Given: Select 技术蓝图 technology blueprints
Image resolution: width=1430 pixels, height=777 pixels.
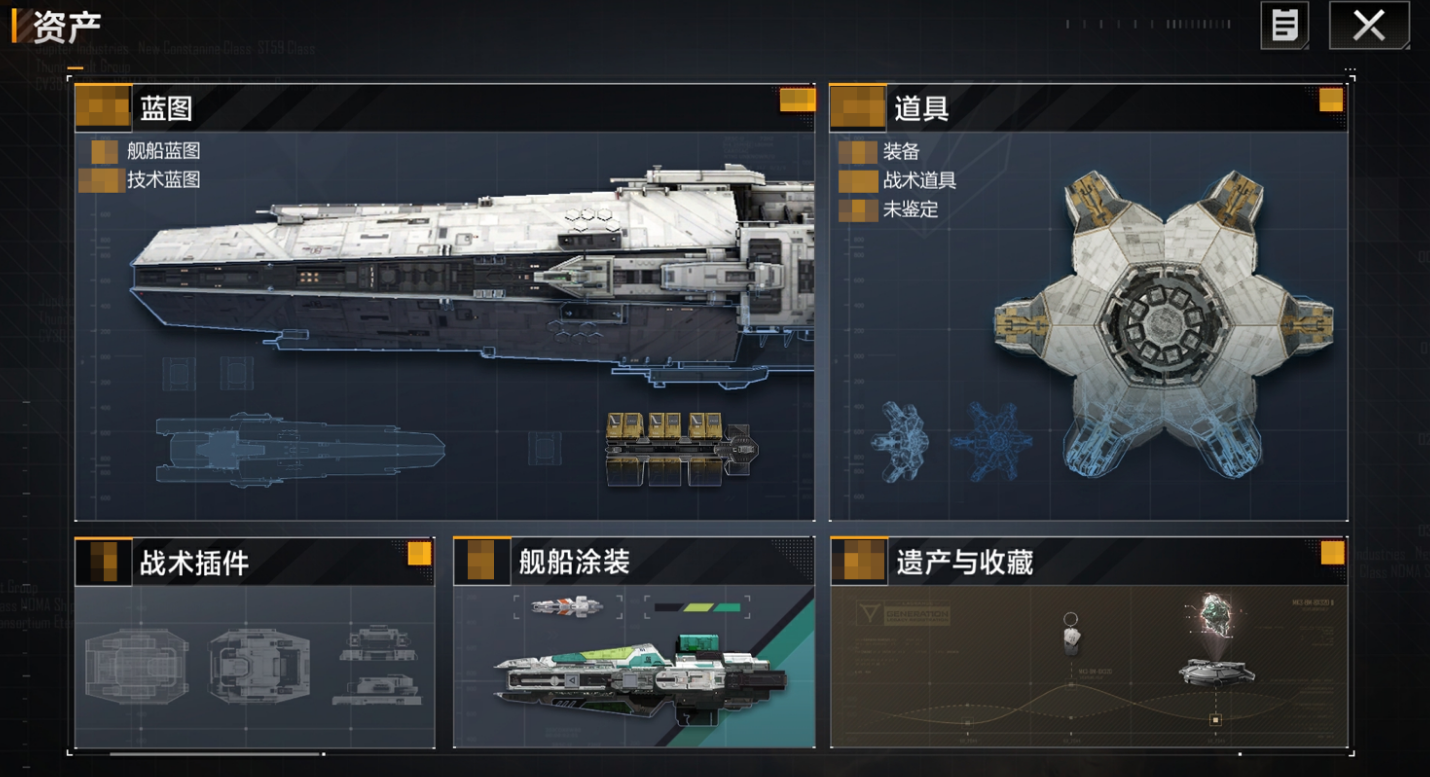Looking at the screenshot, I should pos(163,180).
